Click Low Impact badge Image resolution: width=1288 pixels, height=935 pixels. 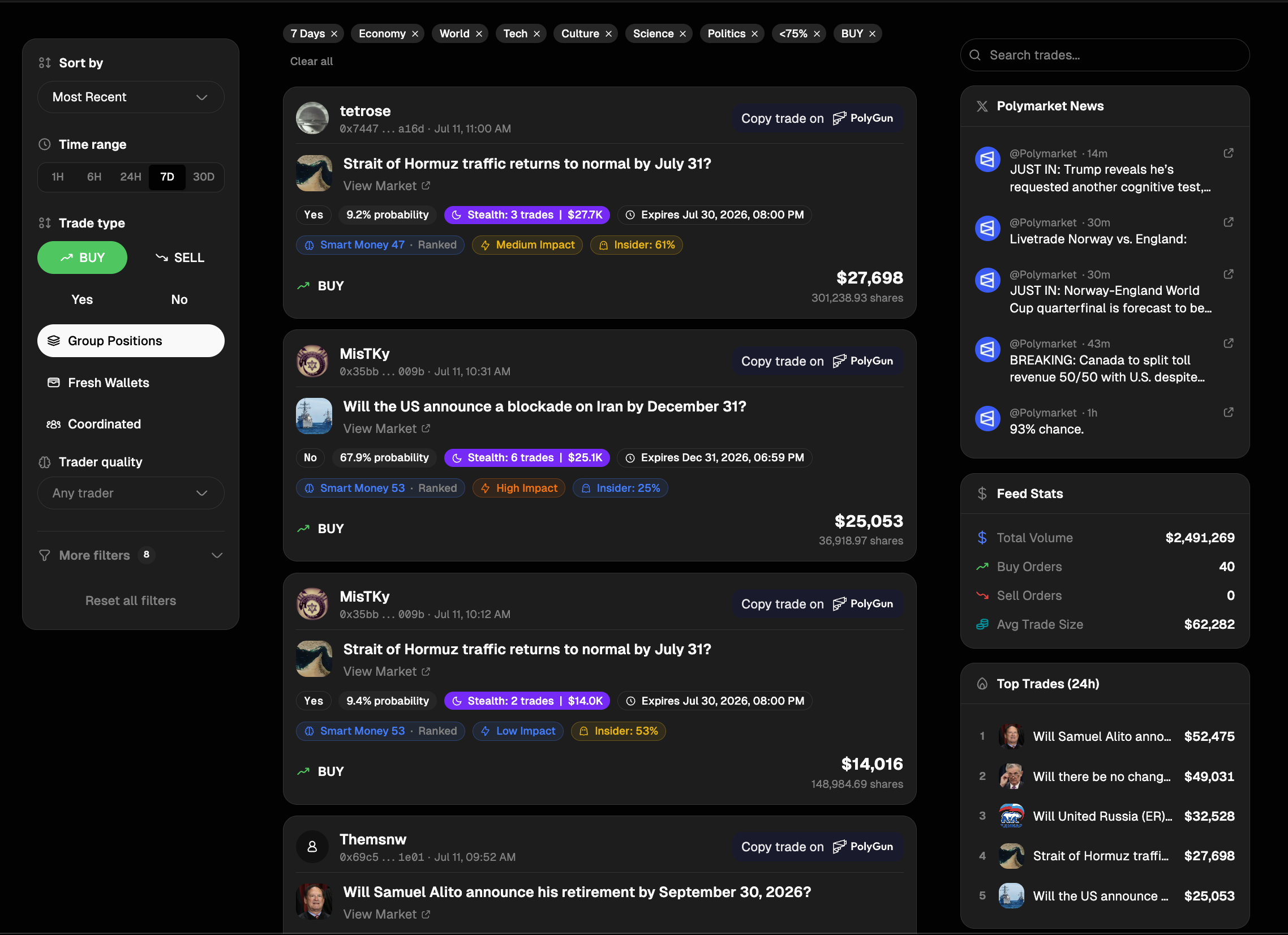[517, 731]
